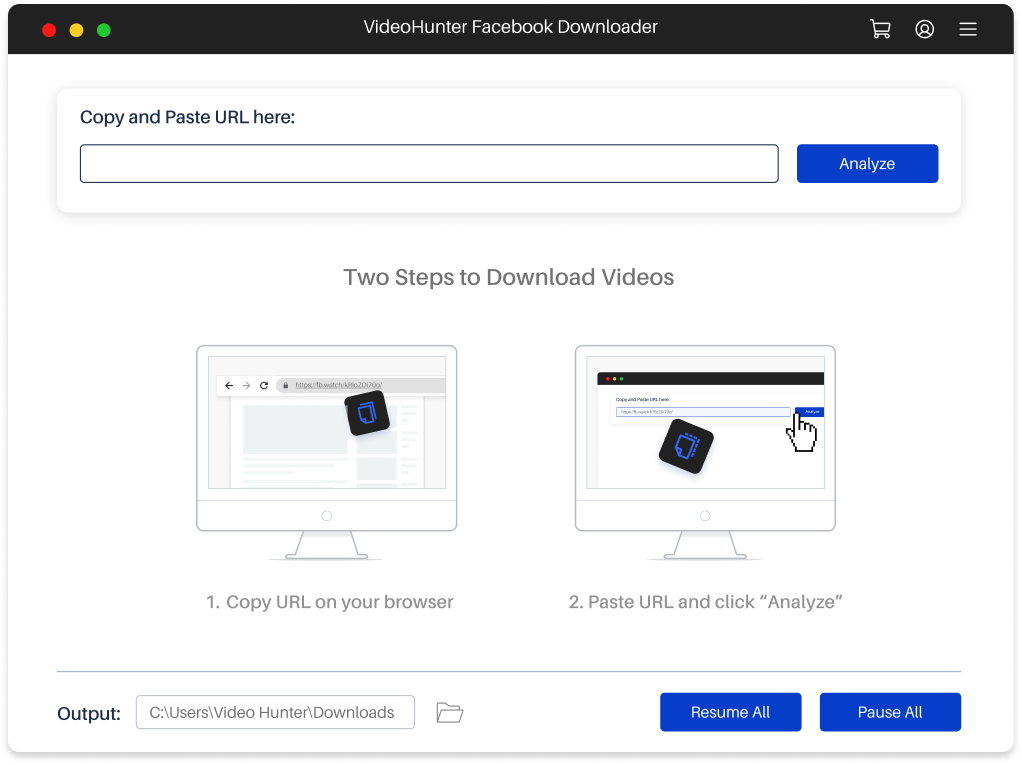Click the open output folder icon

449,712
